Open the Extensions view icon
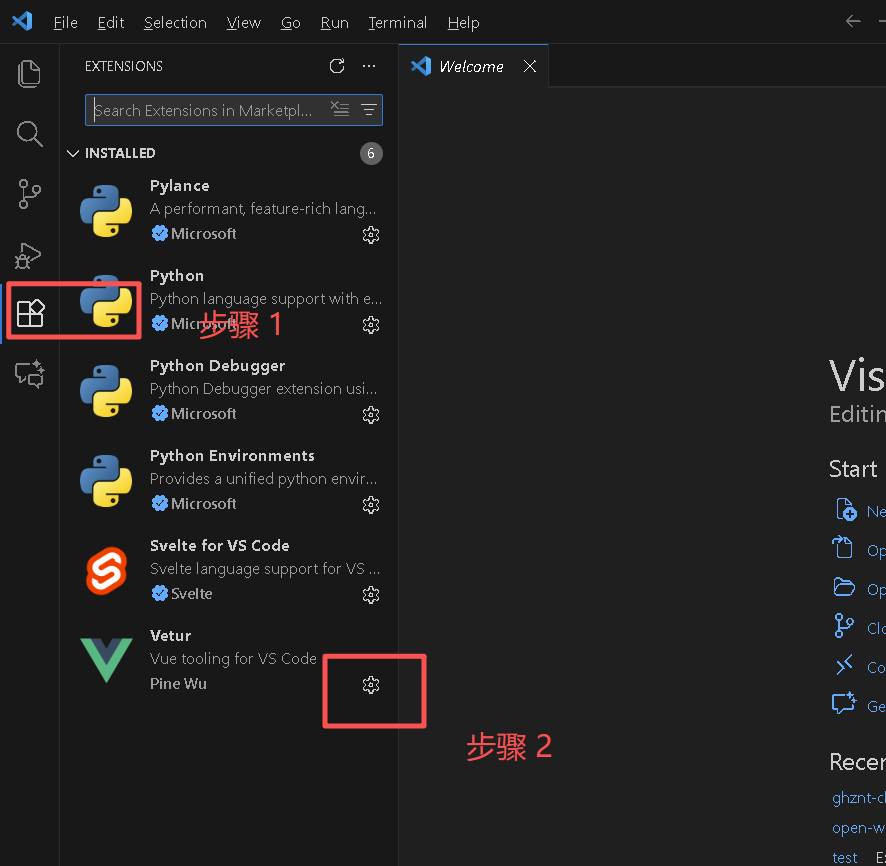Screen dimensions: 886x866 pyautogui.click(x=31, y=313)
